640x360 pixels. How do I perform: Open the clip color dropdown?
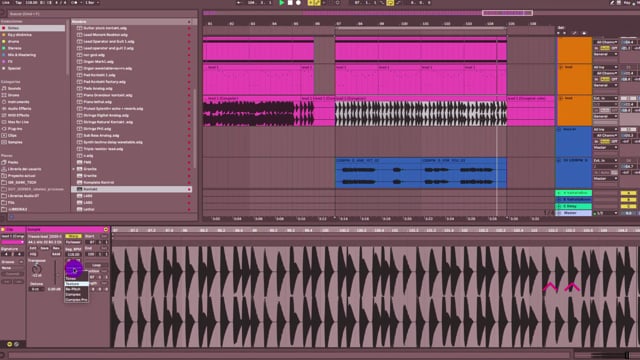[x=12, y=242]
